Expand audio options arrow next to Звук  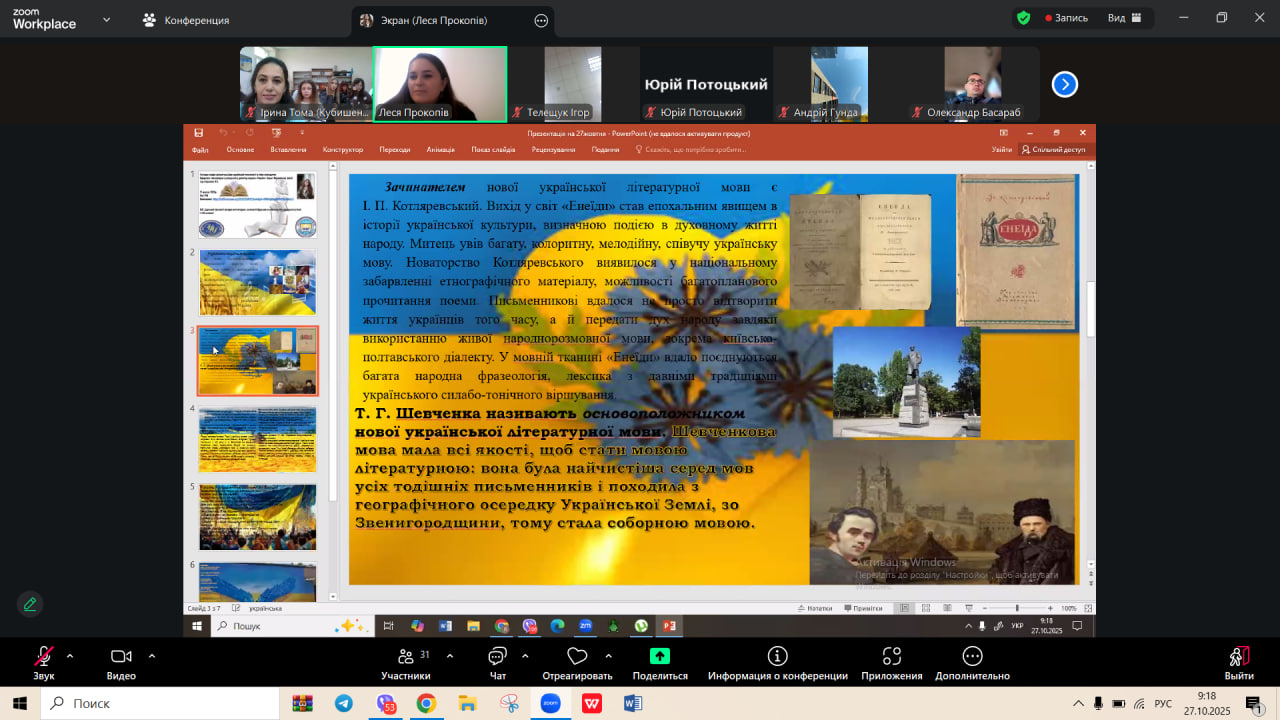pos(70,656)
